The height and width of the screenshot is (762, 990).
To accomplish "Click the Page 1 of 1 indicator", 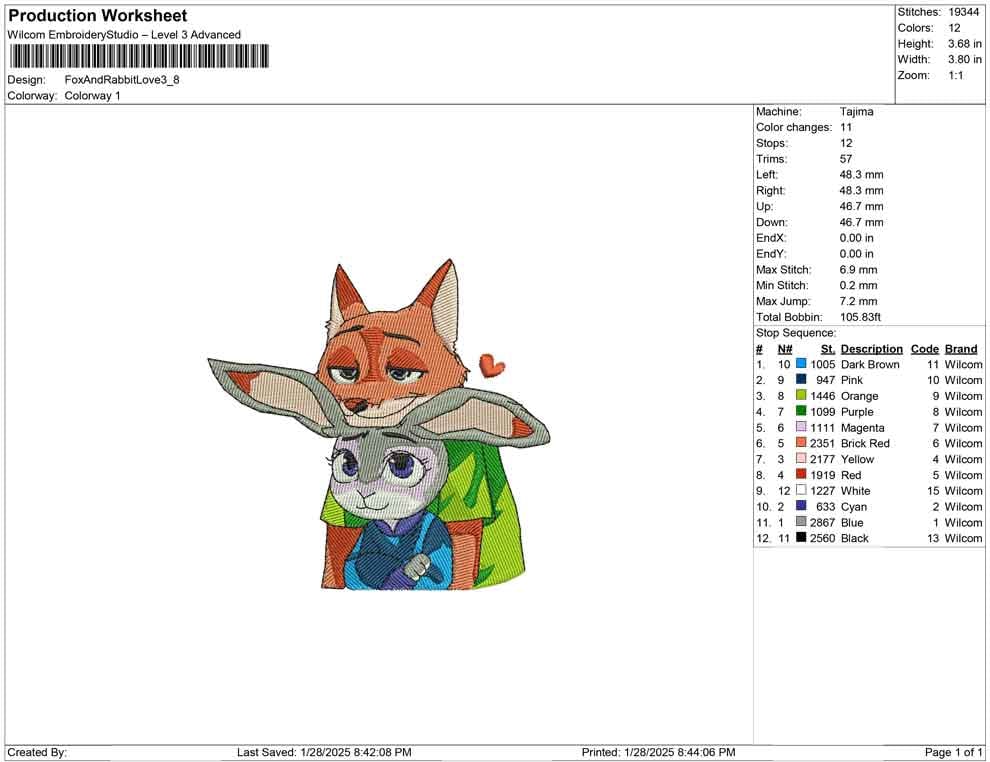I will [x=953, y=752].
